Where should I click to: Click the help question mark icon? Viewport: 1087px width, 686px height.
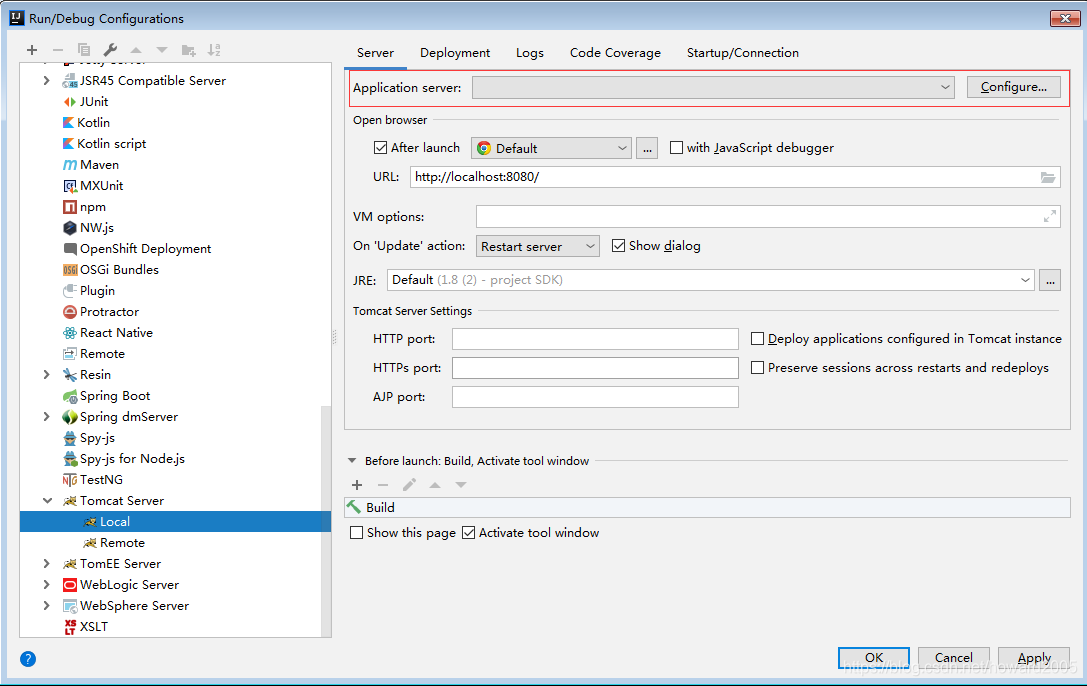[28, 659]
